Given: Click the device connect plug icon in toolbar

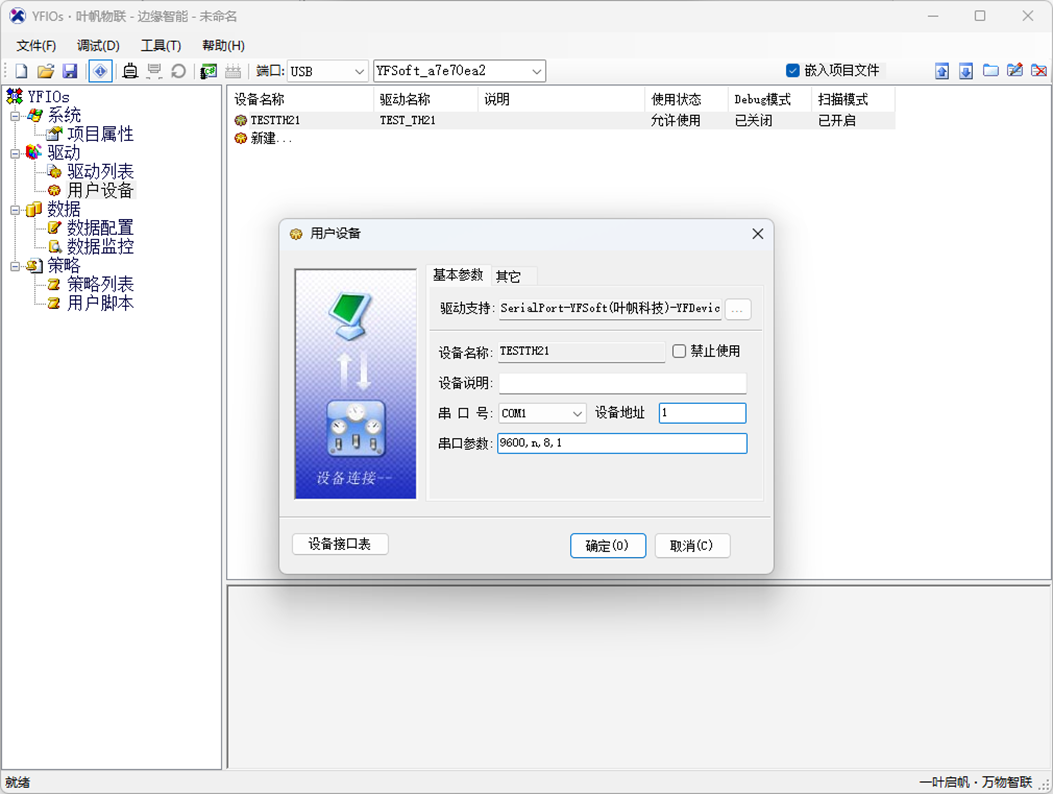Looking at the screenshot, I should pyautogui.click(x=130, y=71).
